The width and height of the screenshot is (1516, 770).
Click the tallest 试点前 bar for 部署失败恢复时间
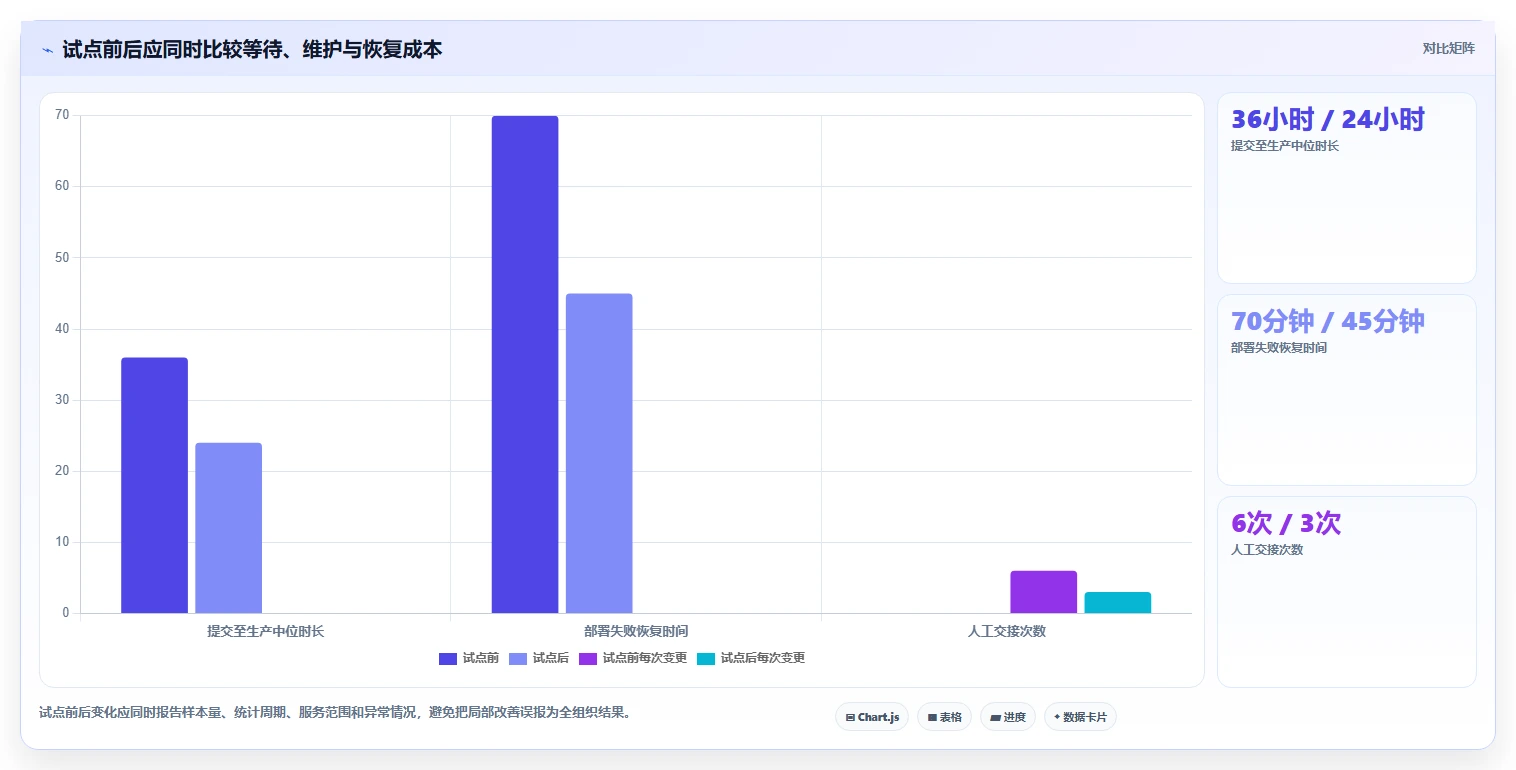pyautogui.click(x=525, y=364)
